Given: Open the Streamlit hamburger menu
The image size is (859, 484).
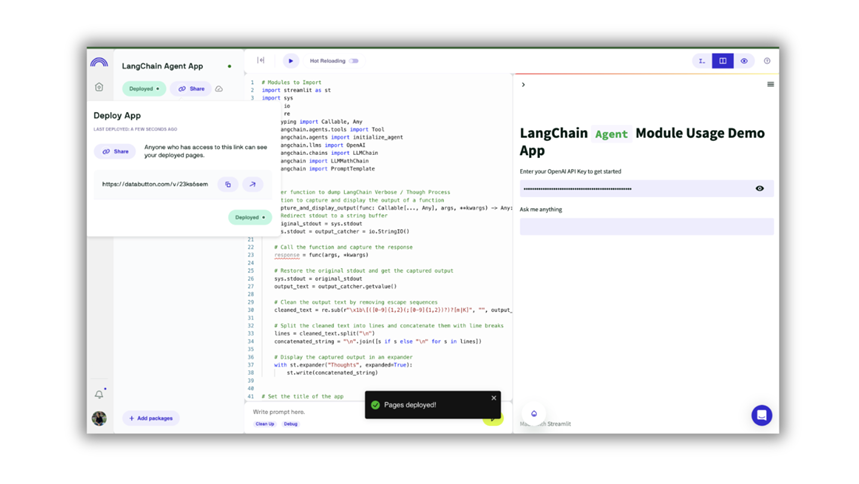Looking at the screenshot, I should tap(770, 84).
